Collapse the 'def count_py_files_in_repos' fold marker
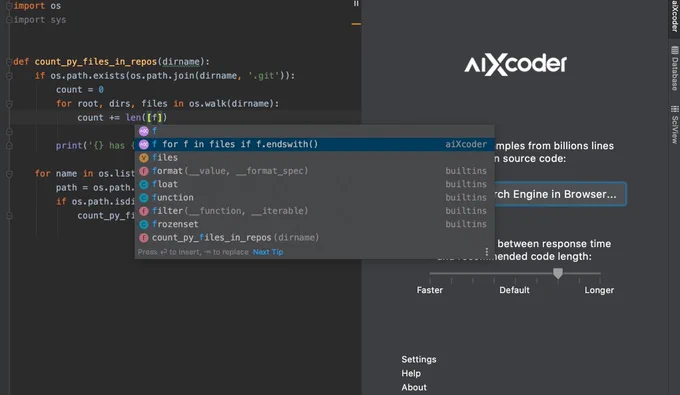 (9, 62)
